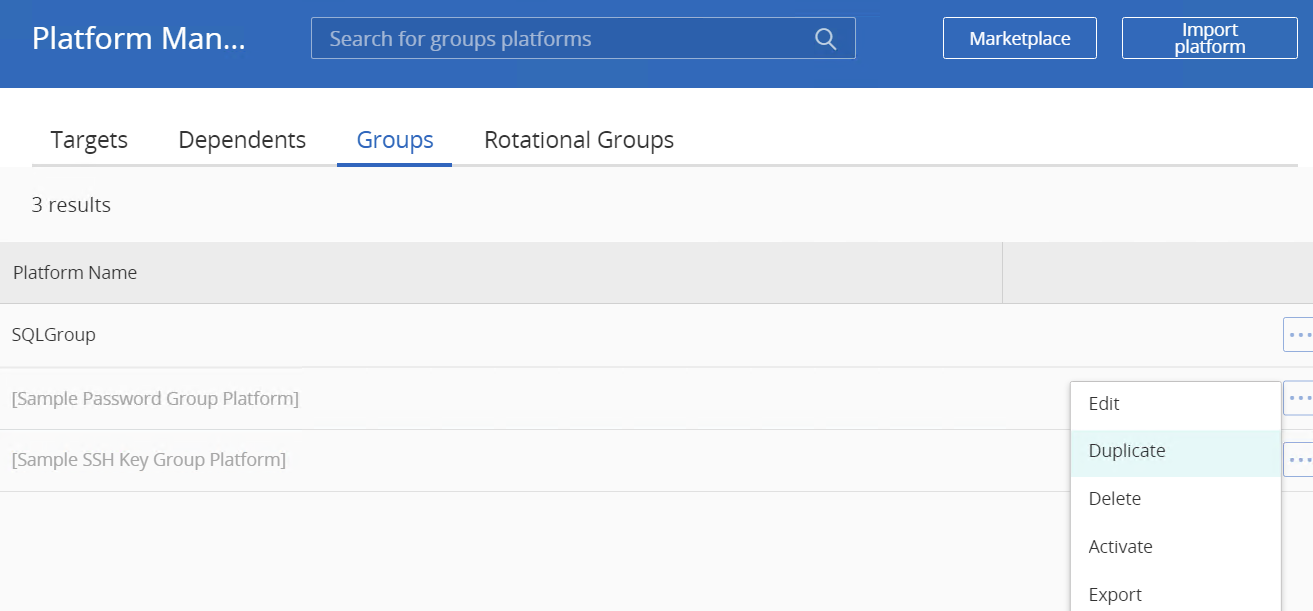
Task: Select Activate in the context menu
Action: point(1175,547)
